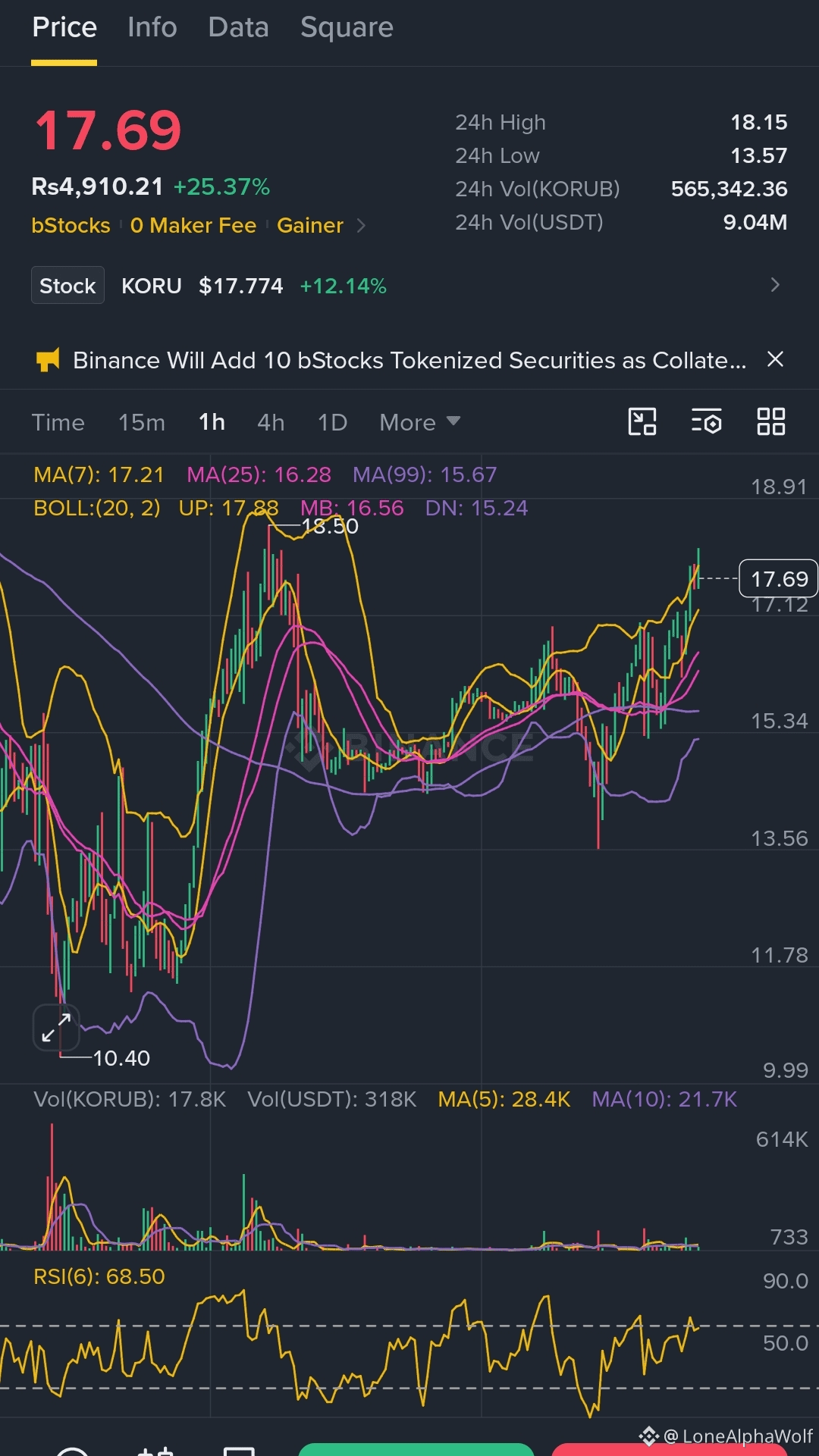This screenshot has width=819, height=1456.
Task: Tap the MB: 16.56 Bollinger value
Action: 352,508
